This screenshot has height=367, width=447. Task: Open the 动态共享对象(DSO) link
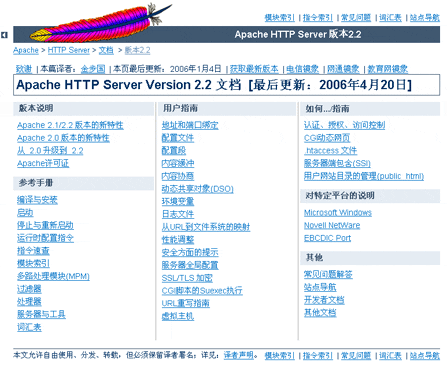[x=197, y=189]
